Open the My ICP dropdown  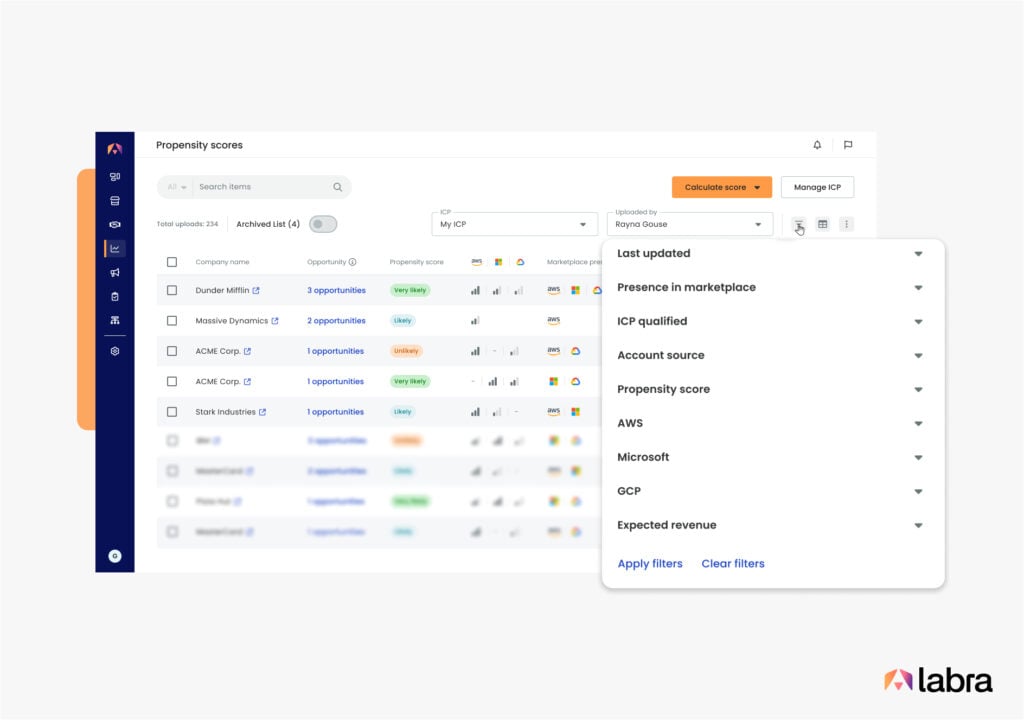coord(514,224)
